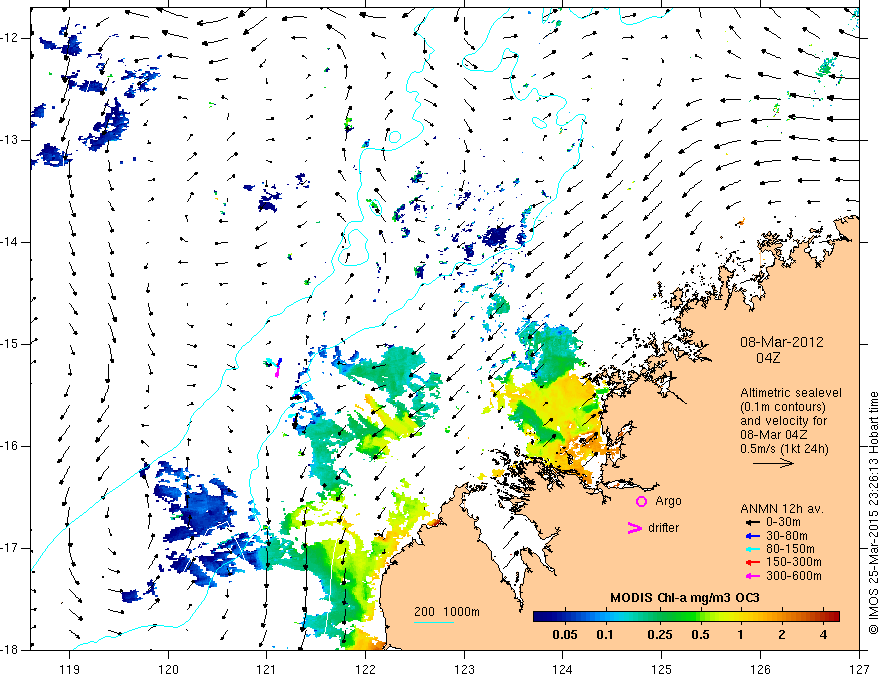880x680 pixels.
Task: Click the 300-600m depth legend label
Action: click(x=794, y=576)
